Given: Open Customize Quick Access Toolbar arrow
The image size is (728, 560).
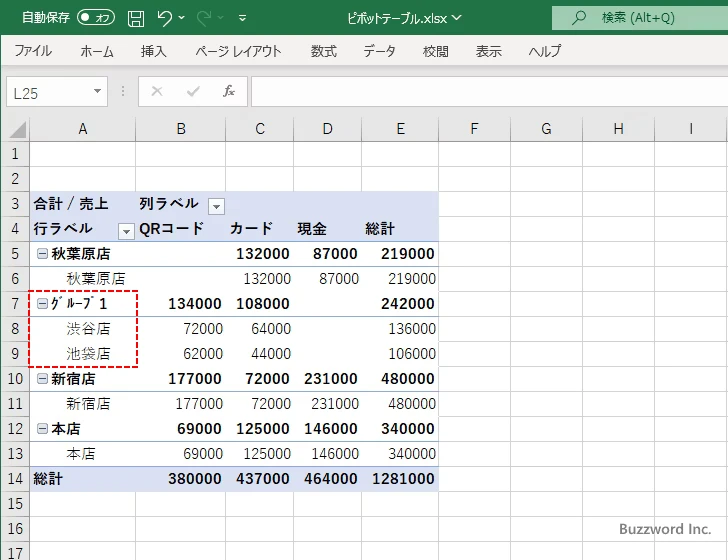Looking at the screenshot, I should (x=242, y=19).
